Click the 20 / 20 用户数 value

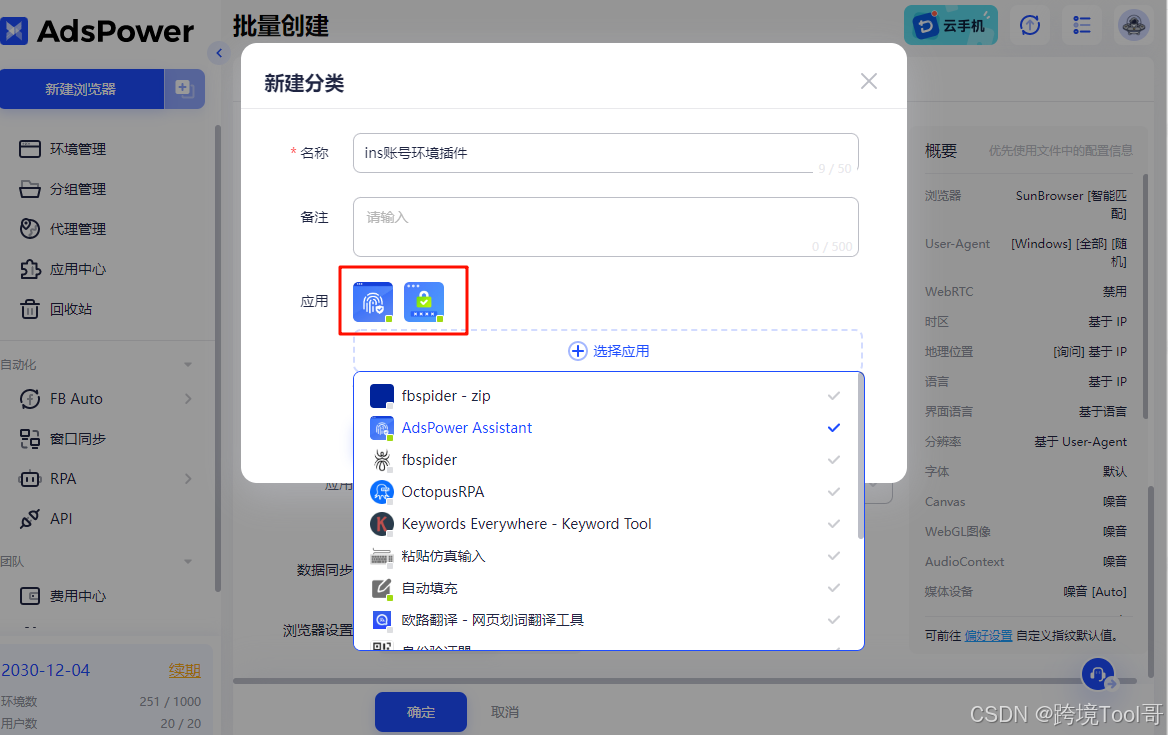click(x=180, y=723)
